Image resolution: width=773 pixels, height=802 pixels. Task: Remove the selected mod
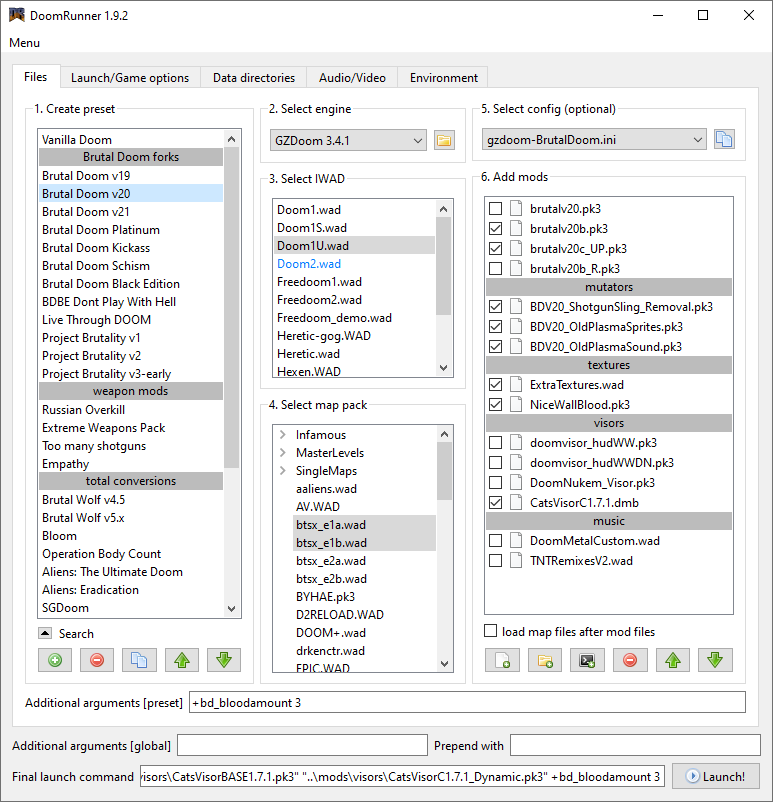tap(630, 660)
